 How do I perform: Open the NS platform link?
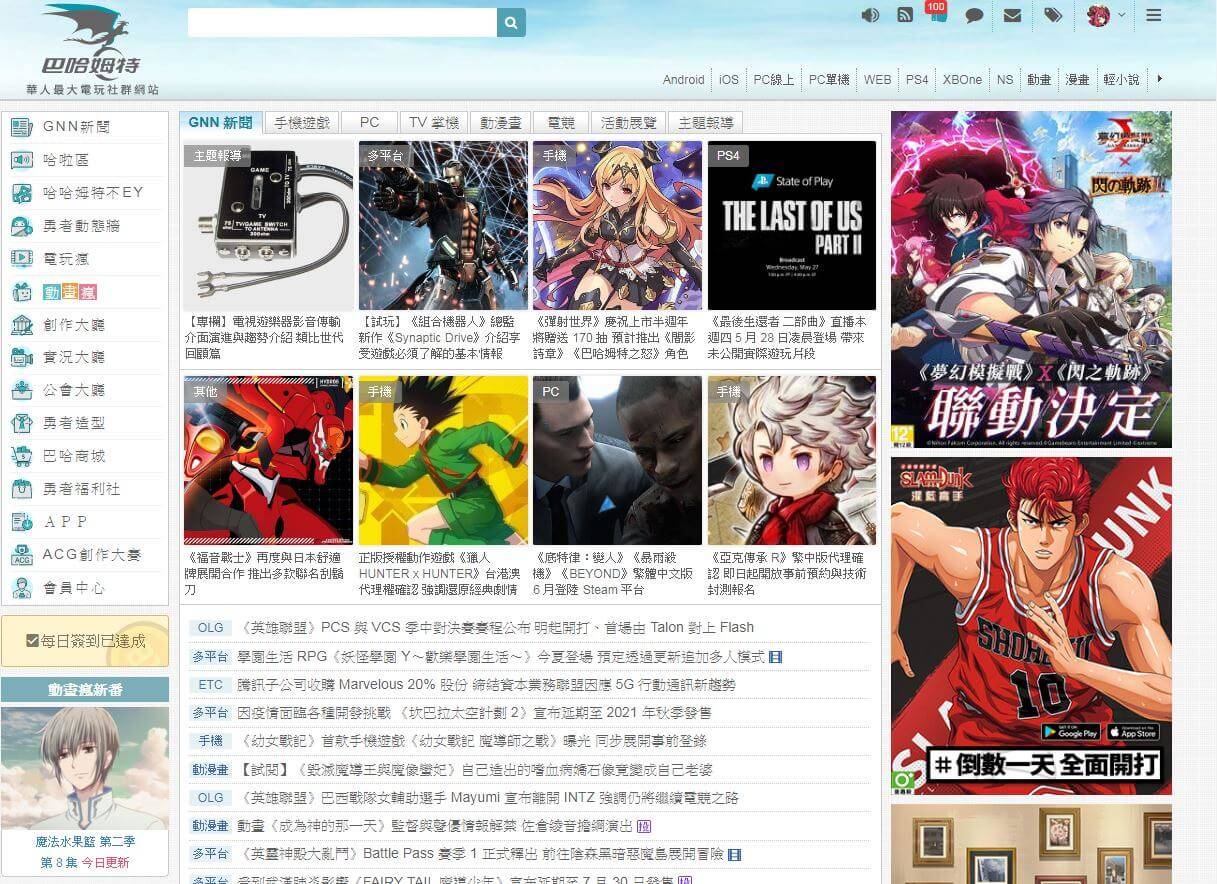tap(1005, 79)
